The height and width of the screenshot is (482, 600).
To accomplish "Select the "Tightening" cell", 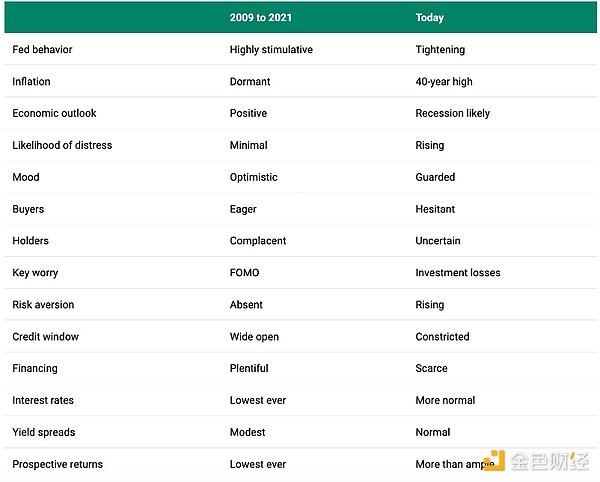I will coord(440,49).
